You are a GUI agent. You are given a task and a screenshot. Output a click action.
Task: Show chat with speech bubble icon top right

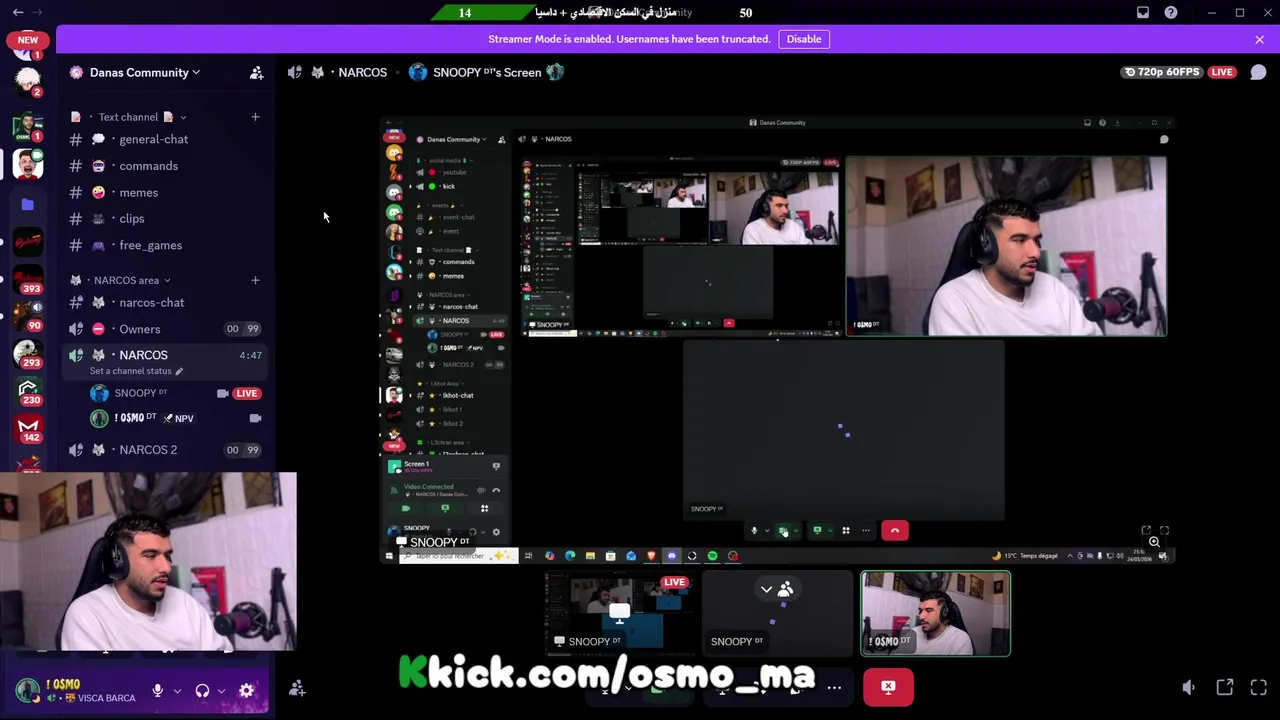1258,72
